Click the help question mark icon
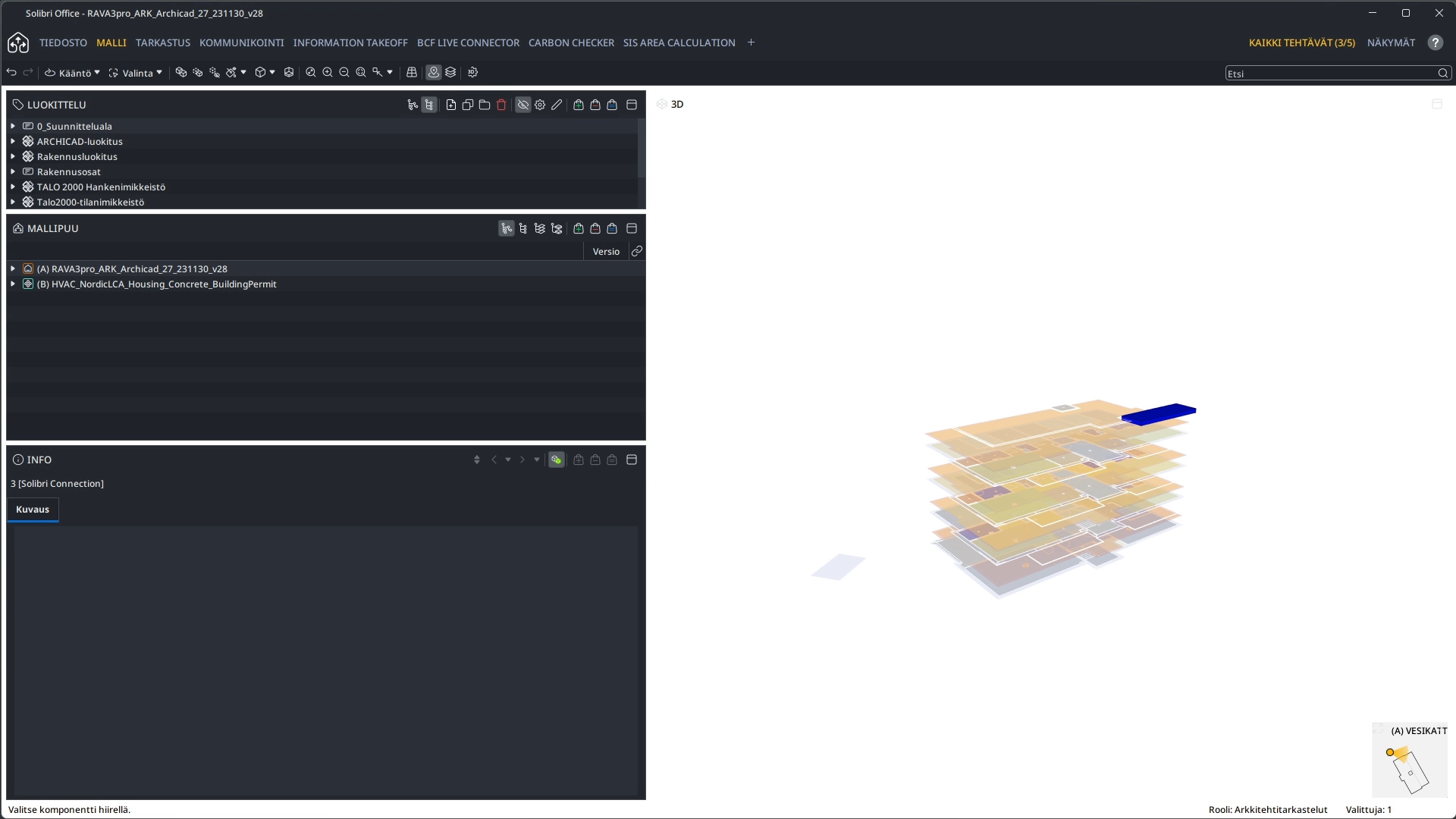Image resolution: width=1456 pixels, height=819 pixels. 1436,43
